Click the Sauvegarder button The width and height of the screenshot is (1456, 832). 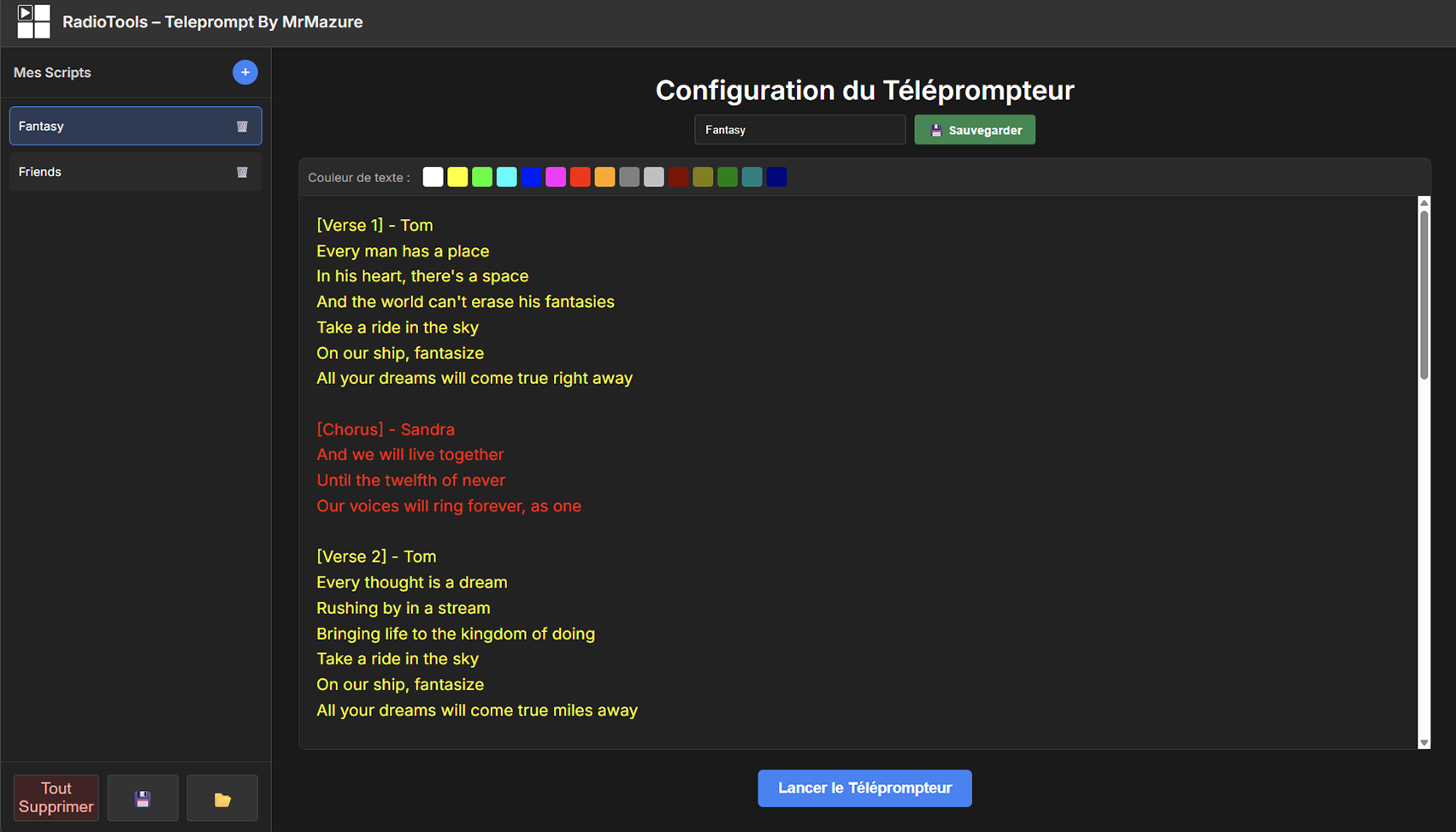pos(975,130)
